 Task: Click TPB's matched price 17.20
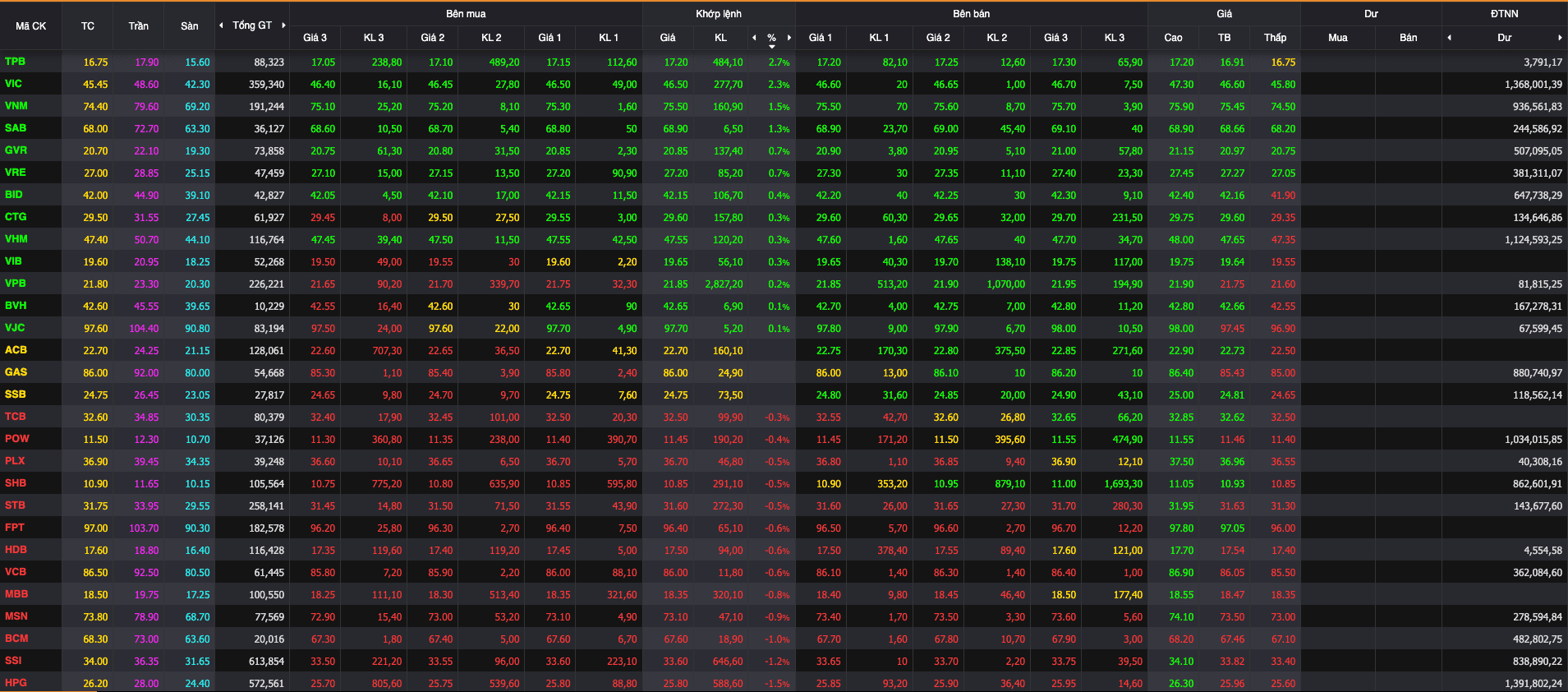(676, 62)
